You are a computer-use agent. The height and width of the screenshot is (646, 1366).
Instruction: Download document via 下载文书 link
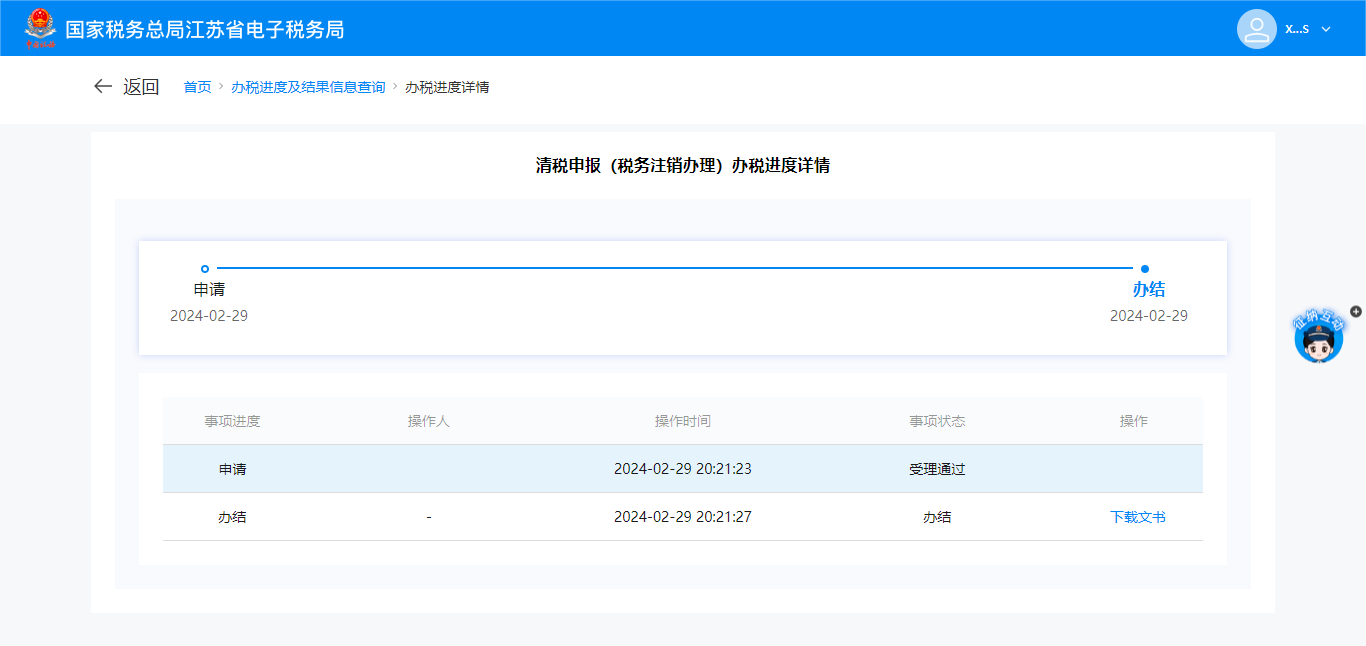[1137, 517]
